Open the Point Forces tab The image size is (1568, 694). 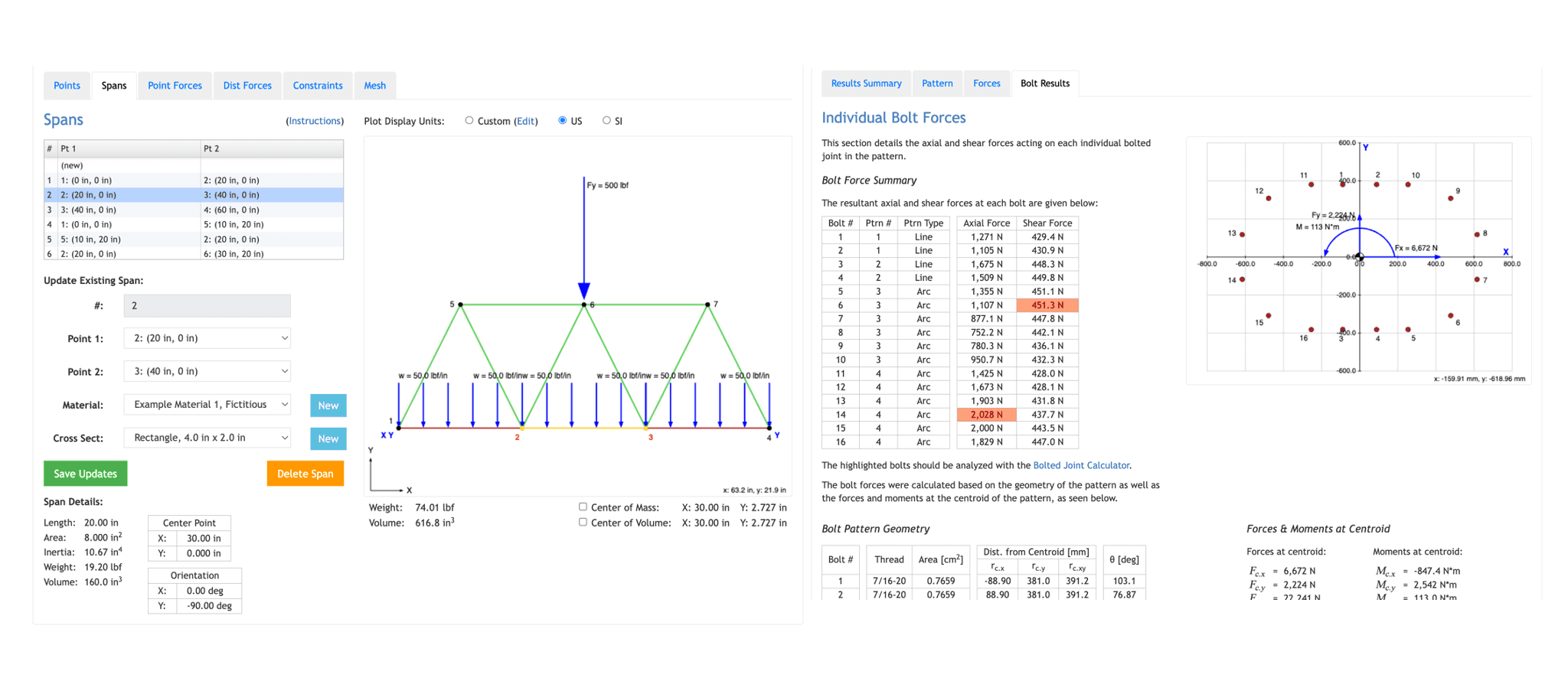[175, 86]
